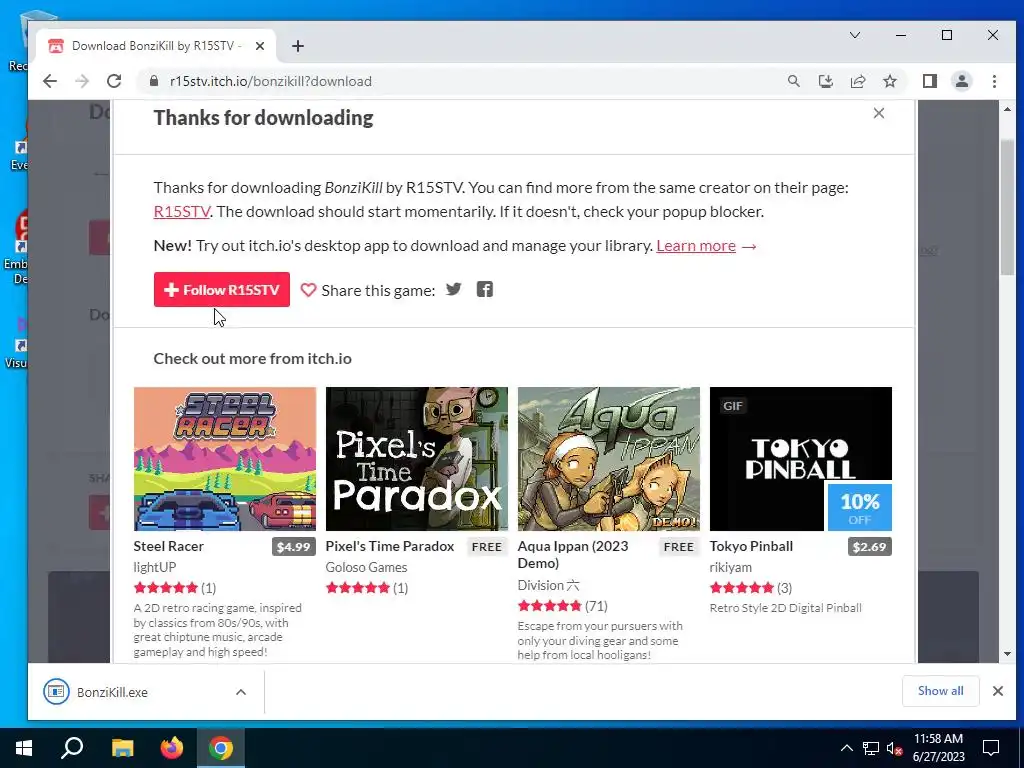Close the Thanks for downloading dialog
The image size is (1024, 768).
(x=879, y=113)
